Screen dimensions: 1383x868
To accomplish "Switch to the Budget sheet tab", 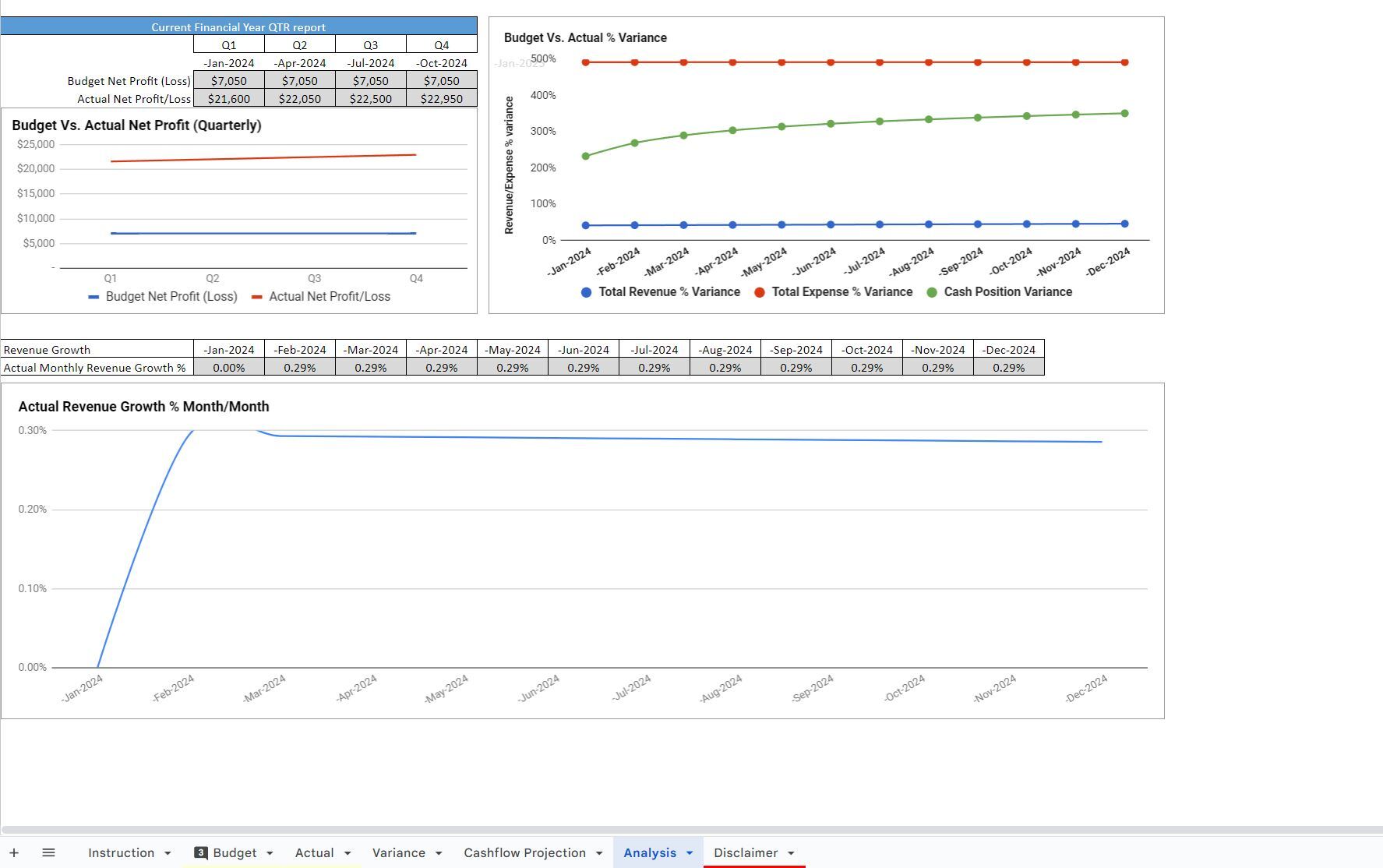I will 235,853.
